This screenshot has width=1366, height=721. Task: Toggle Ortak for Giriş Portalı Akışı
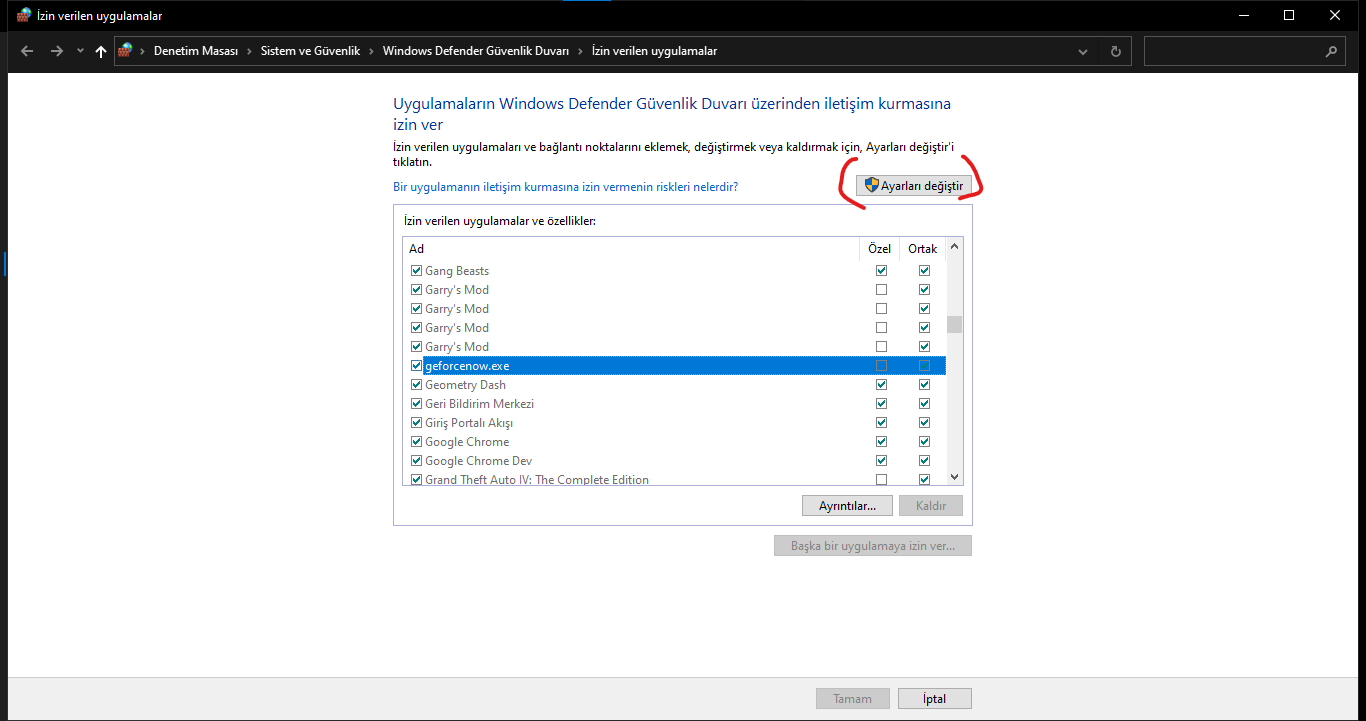tap(924, 423)
